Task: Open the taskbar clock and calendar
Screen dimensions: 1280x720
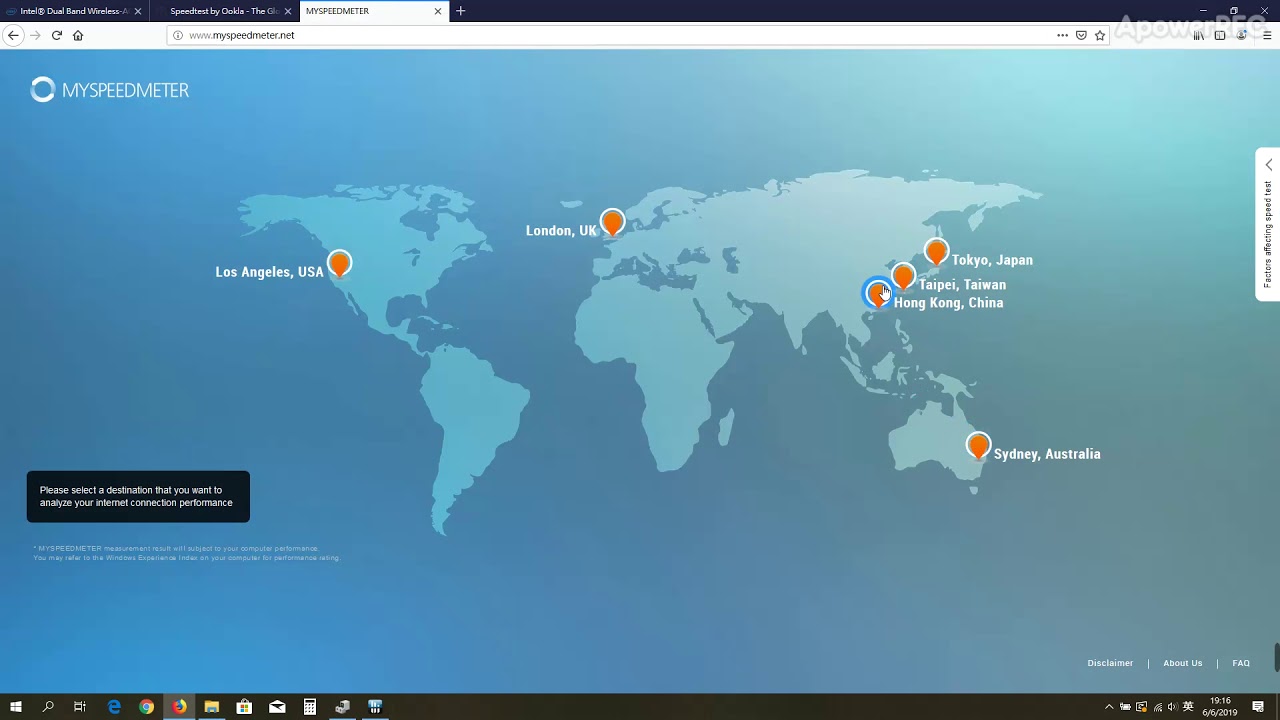Action: pyautogui.click(x=1221, y=707)
